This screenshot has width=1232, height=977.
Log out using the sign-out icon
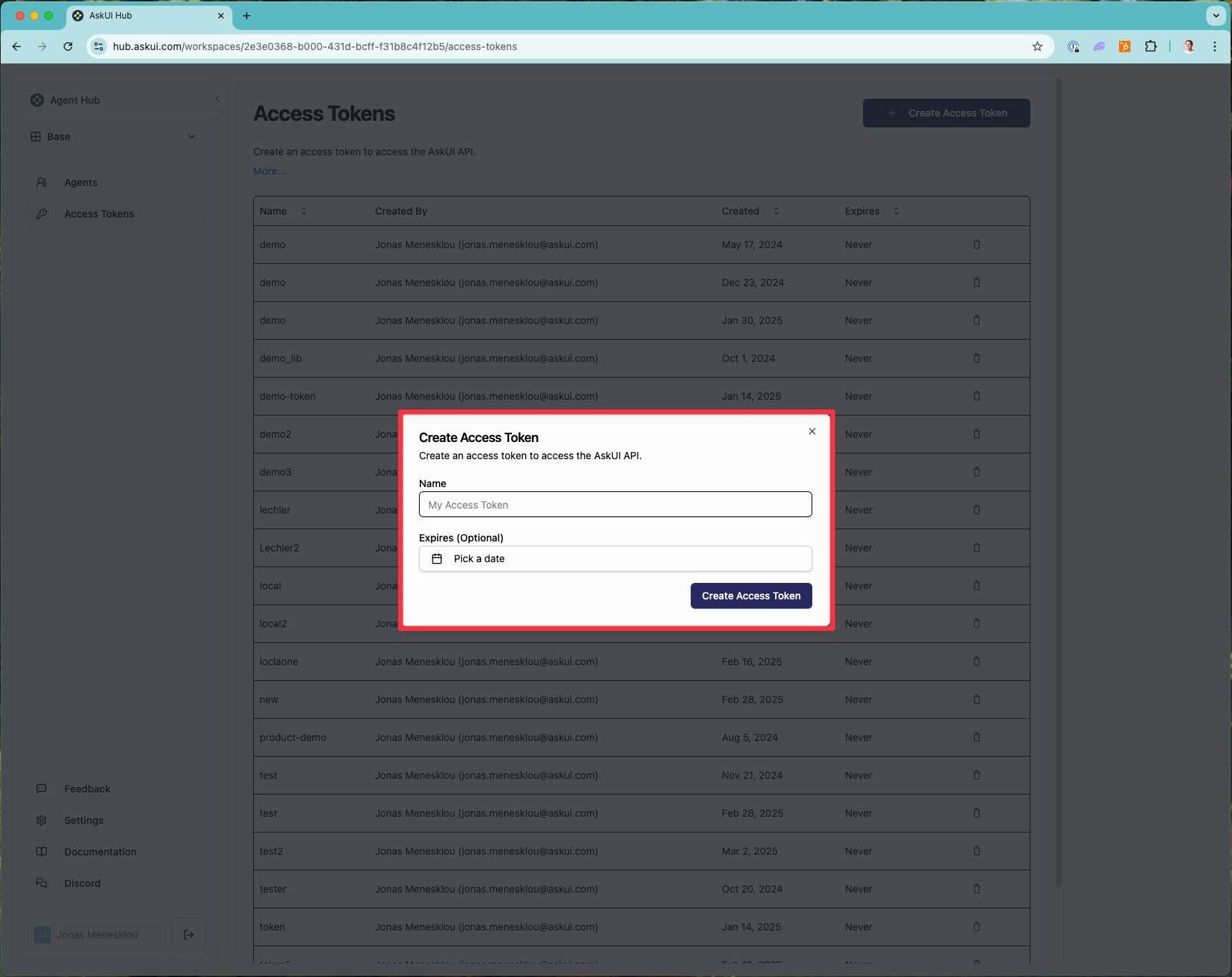pos(189,935)
